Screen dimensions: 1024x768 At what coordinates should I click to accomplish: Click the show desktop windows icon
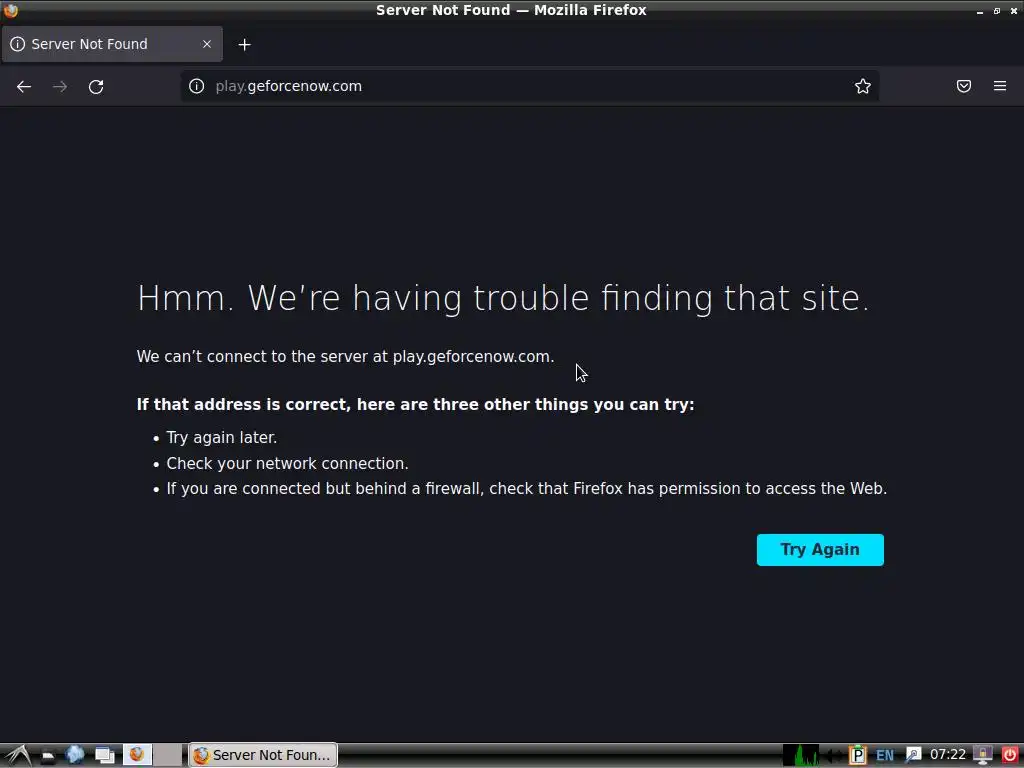pyautogui.click(x=104, y=756)
